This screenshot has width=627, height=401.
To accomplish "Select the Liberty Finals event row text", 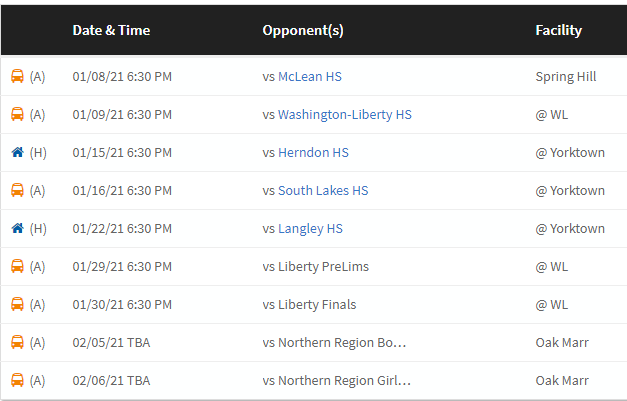I will click(309, 305).
